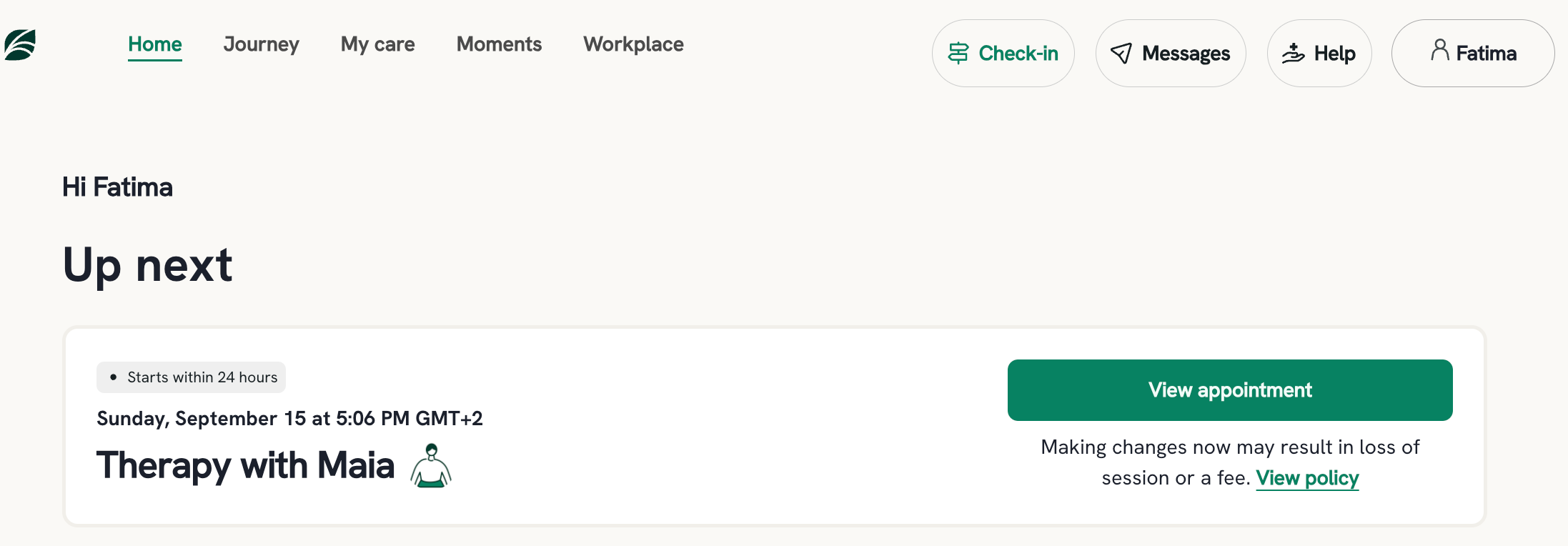This screenshot has width=1568, height=546.
Task: Go to the Journey tab
Action: pos(262,44)
